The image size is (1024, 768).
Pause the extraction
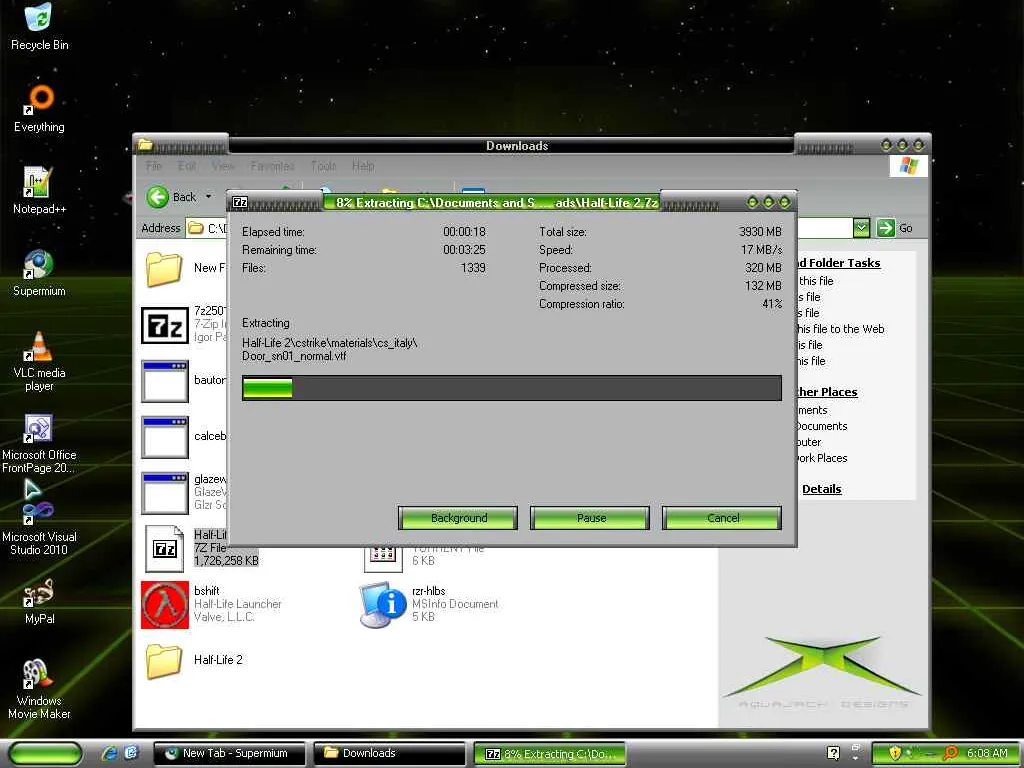590,518
